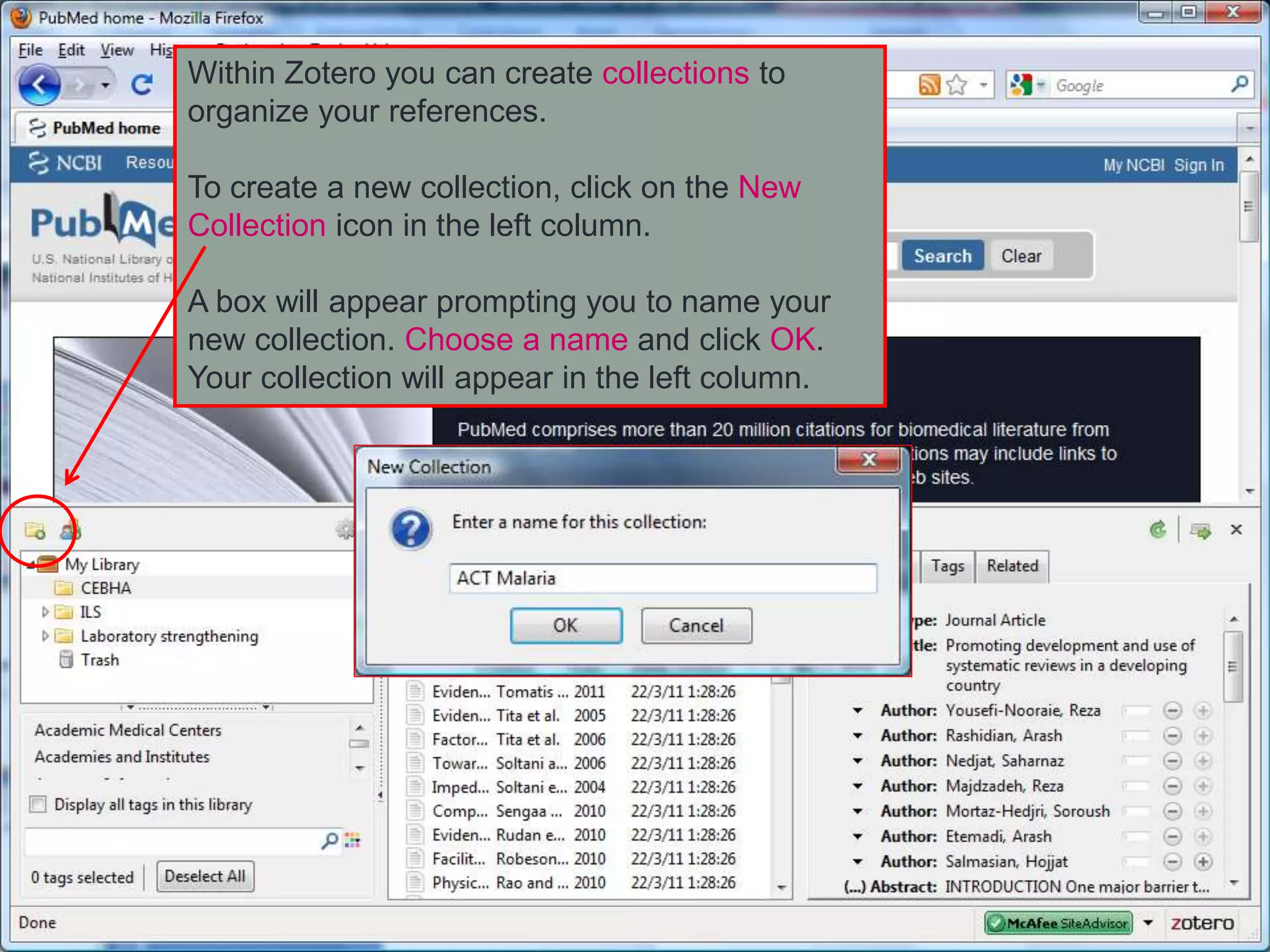Switch to the Tags tab
Viewport: 1270px width, 952px height.
pos(948,566)
